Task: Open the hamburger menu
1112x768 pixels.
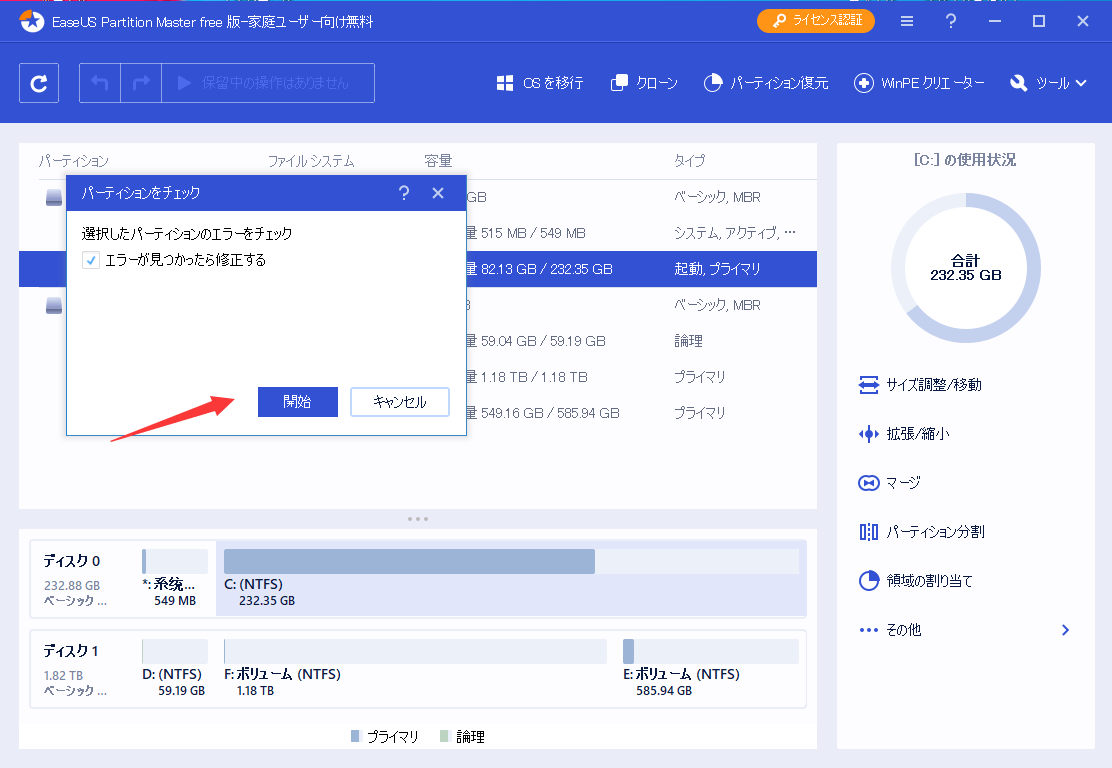Action: [x=906, y=20]
